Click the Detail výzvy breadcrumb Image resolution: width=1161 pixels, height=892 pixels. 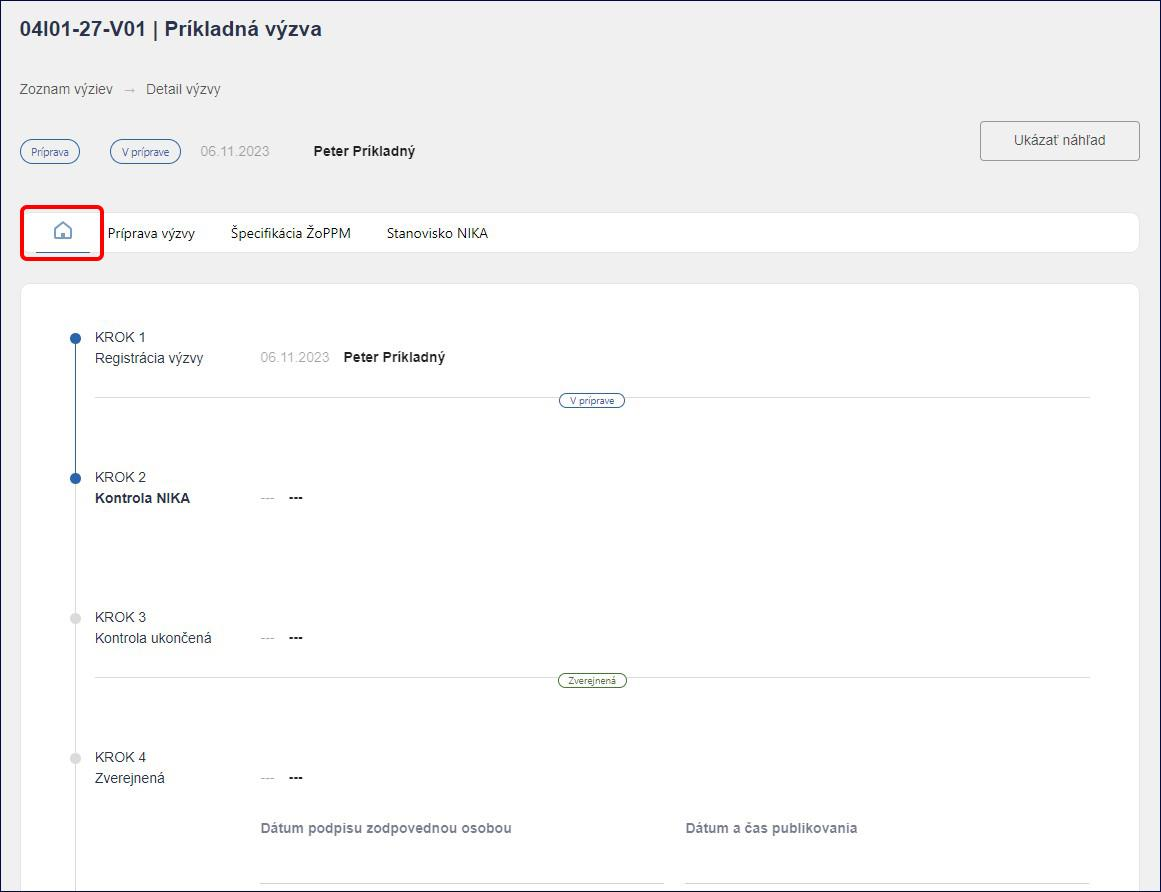183,90
